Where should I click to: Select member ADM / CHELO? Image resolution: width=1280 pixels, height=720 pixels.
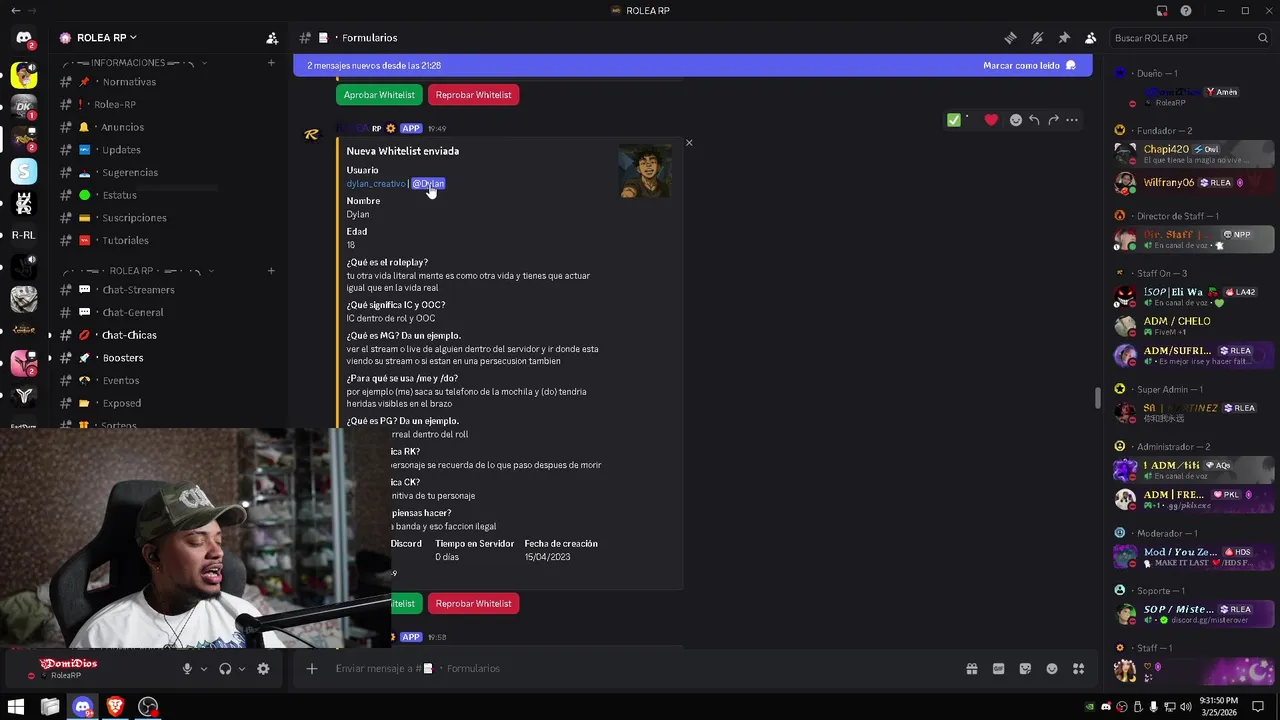point(1193,326)
